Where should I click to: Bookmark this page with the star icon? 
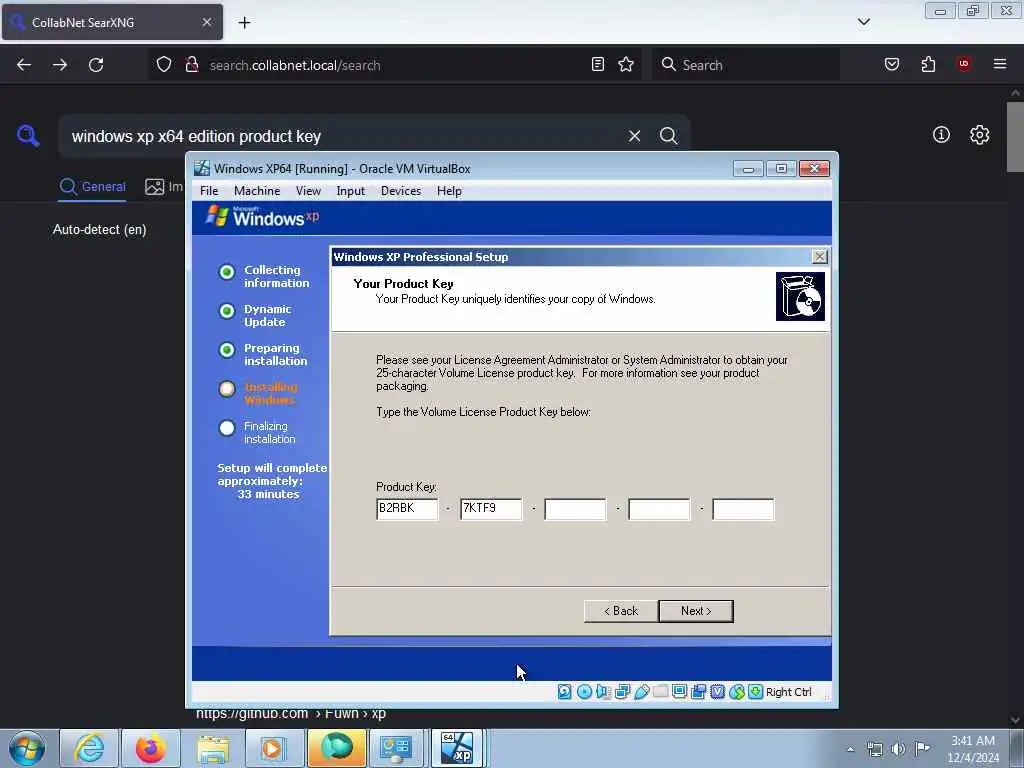pyautogui.click(x=626, y=64)
